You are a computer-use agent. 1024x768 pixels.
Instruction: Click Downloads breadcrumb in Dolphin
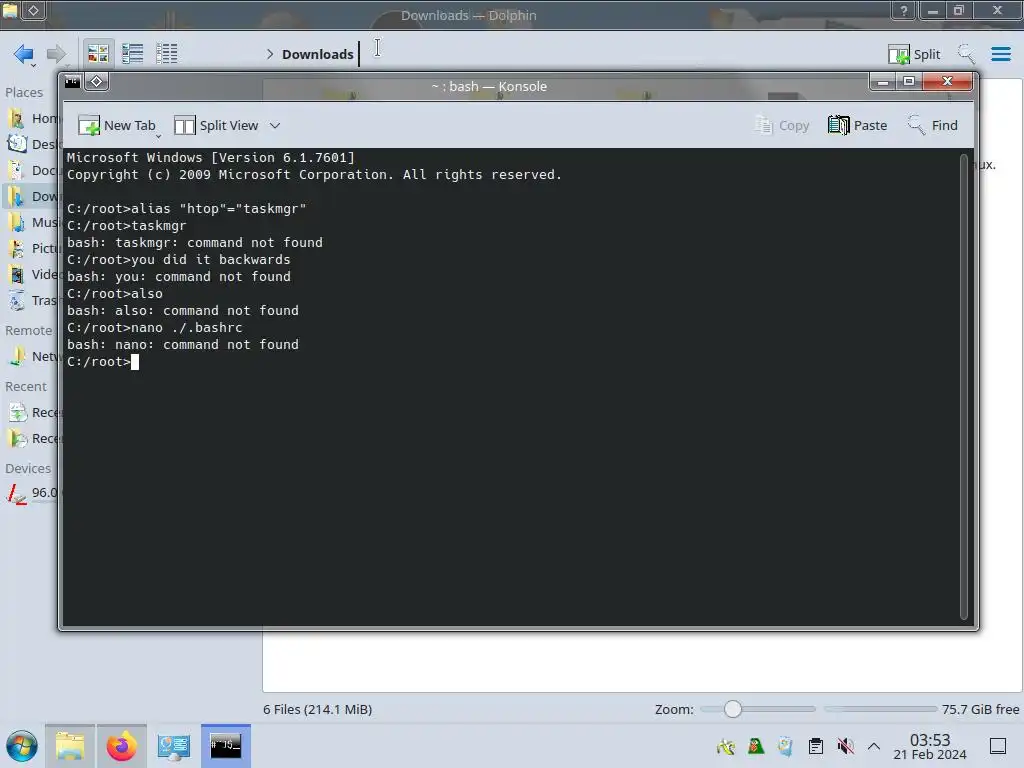point(317,54)
